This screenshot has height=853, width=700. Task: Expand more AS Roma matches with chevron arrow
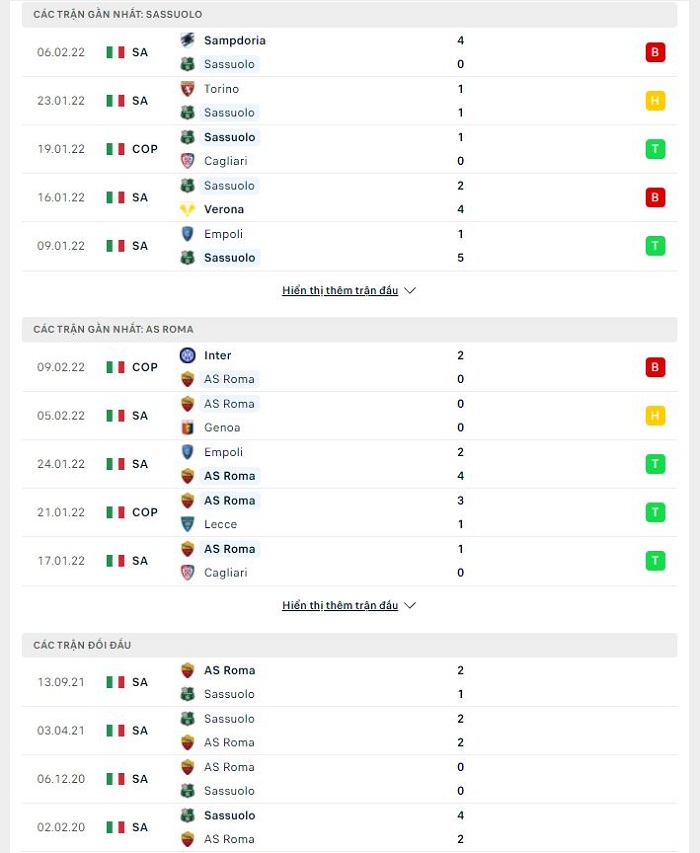(410, 605)
